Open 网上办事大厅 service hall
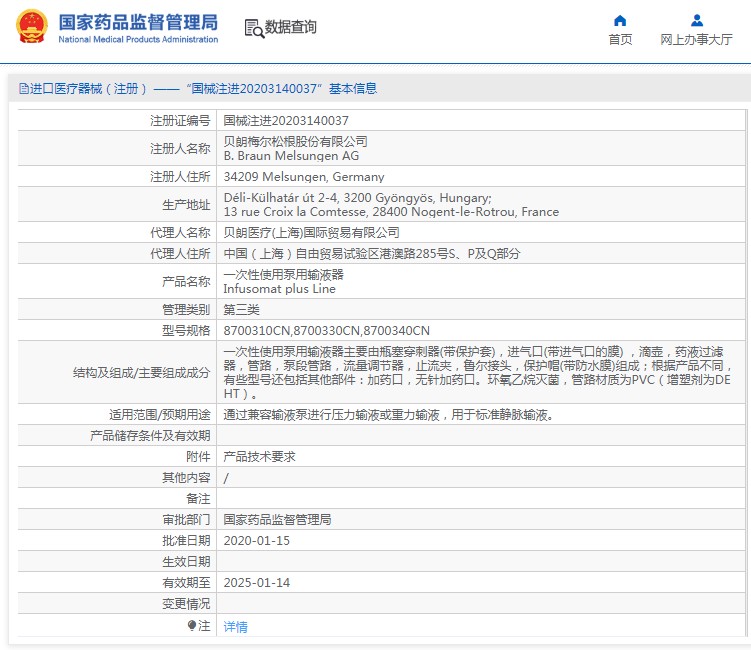This screenshot has height=650, width=751. (696, 39)
